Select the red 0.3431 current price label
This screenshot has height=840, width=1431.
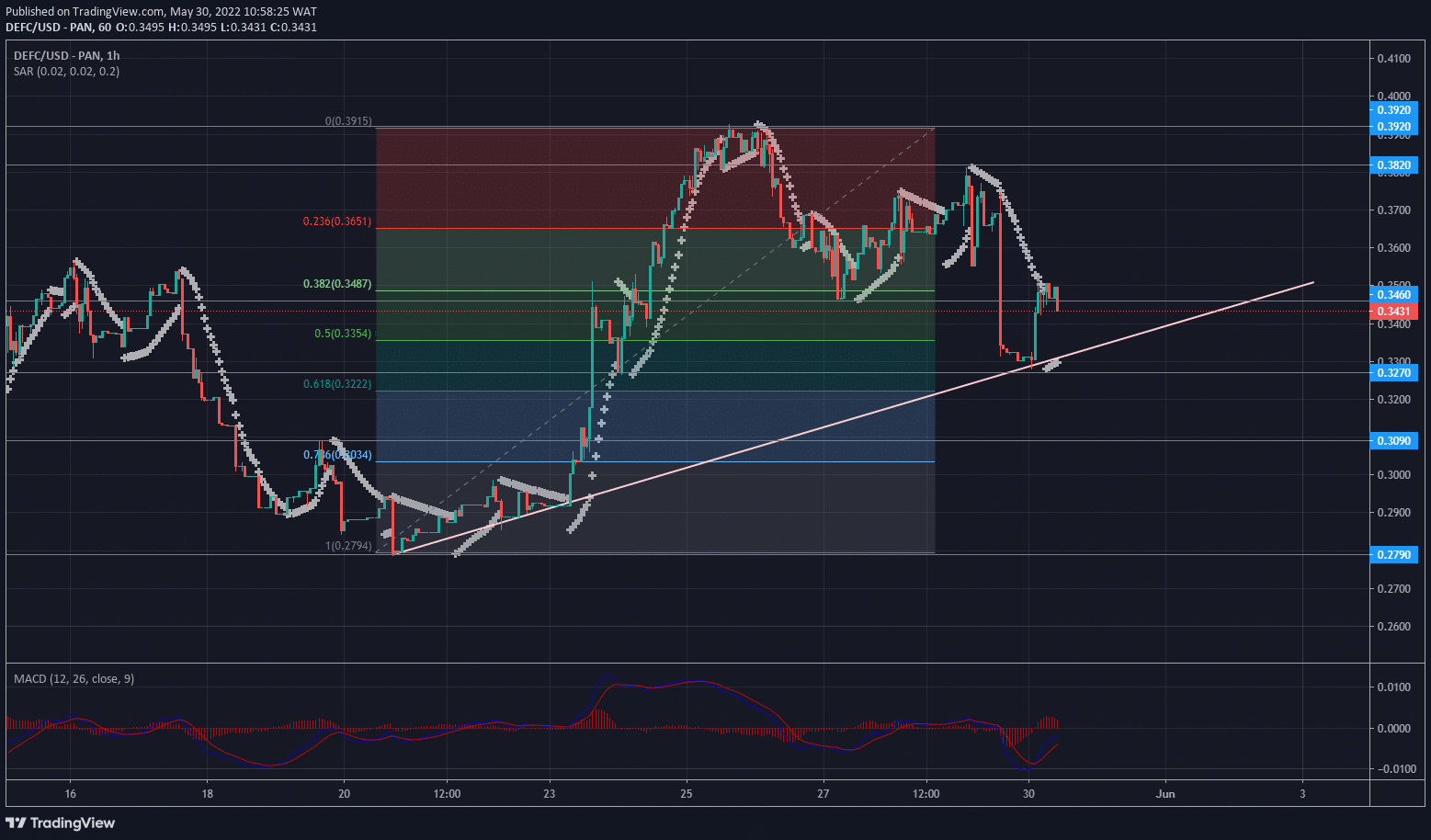[x=1393, y=312]
